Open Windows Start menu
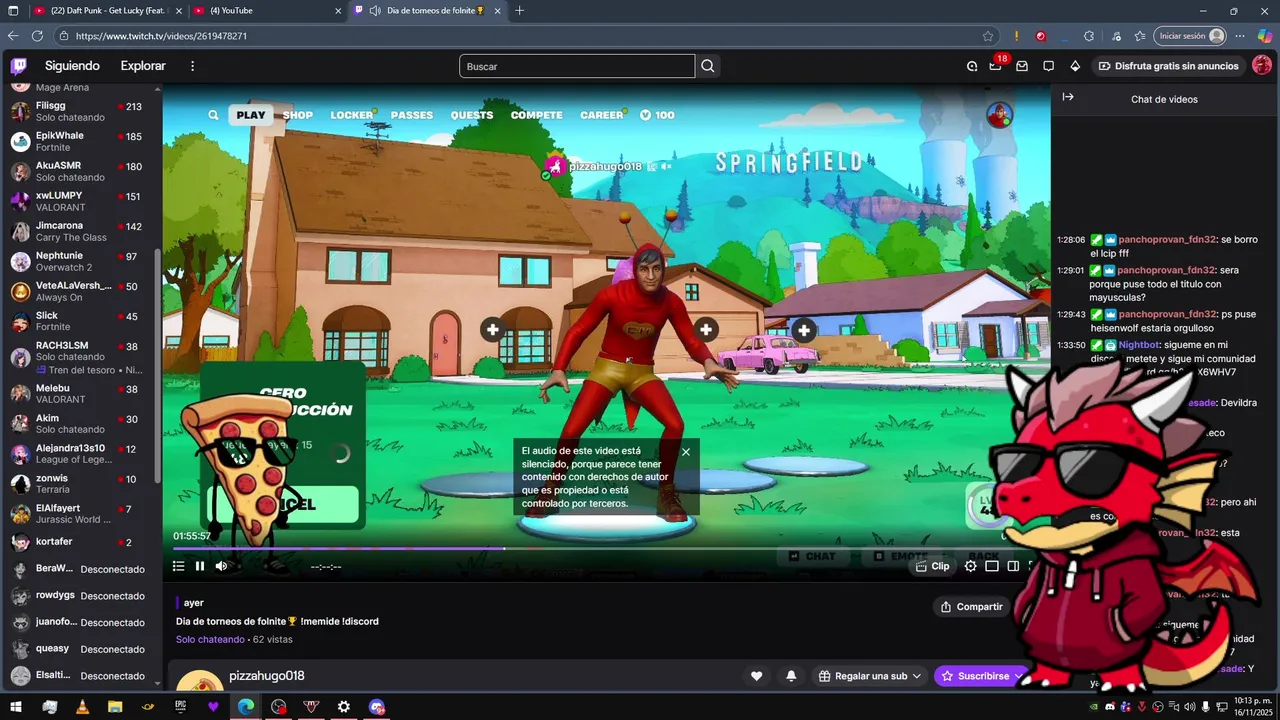The height and width of the screenshot is (720, 1280). [x=16, y=707]
